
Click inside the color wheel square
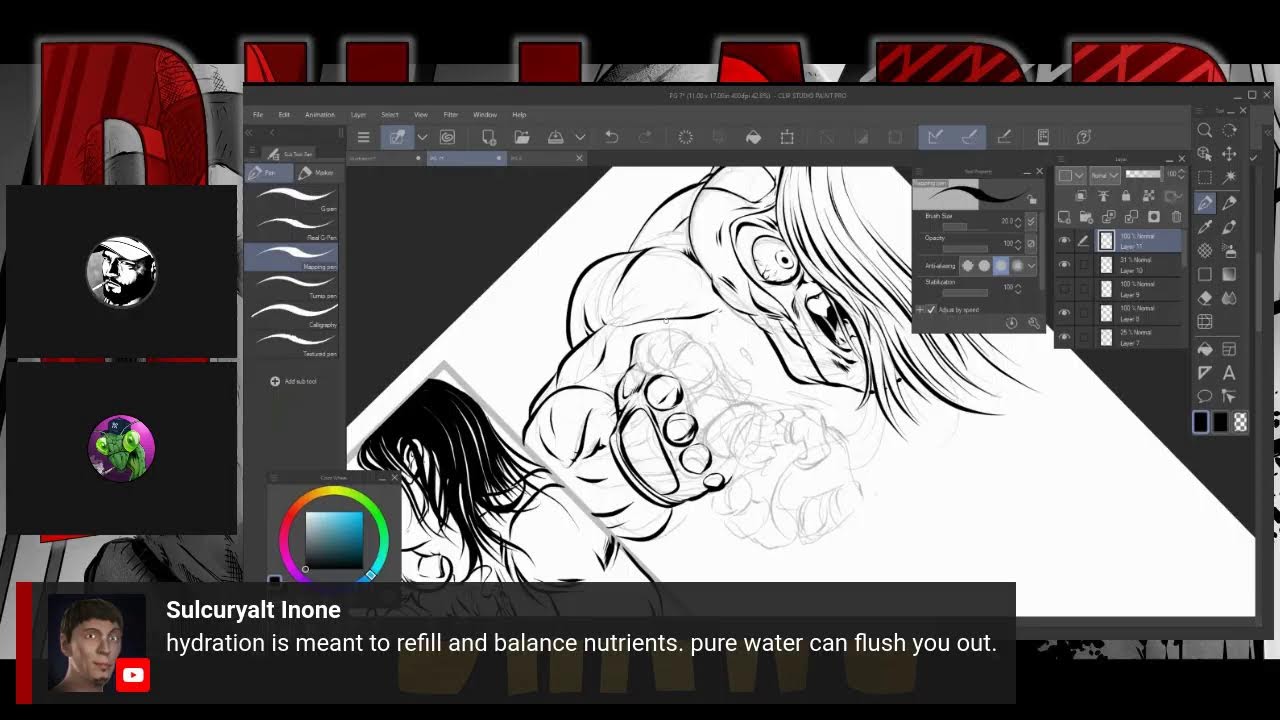pyautogui.click(x=334, y=539)
